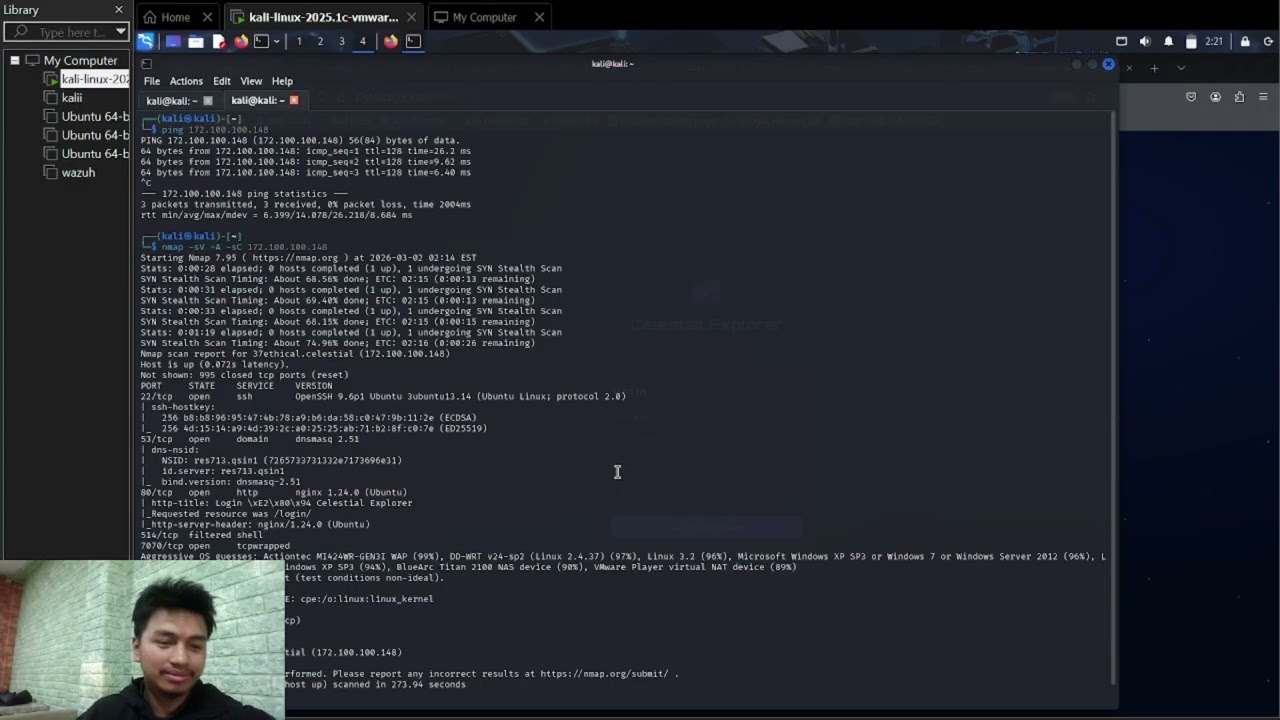Launch Firefox from the panel launcher
This screenshot has height=720, width=1280.
[x=241, y=41]
